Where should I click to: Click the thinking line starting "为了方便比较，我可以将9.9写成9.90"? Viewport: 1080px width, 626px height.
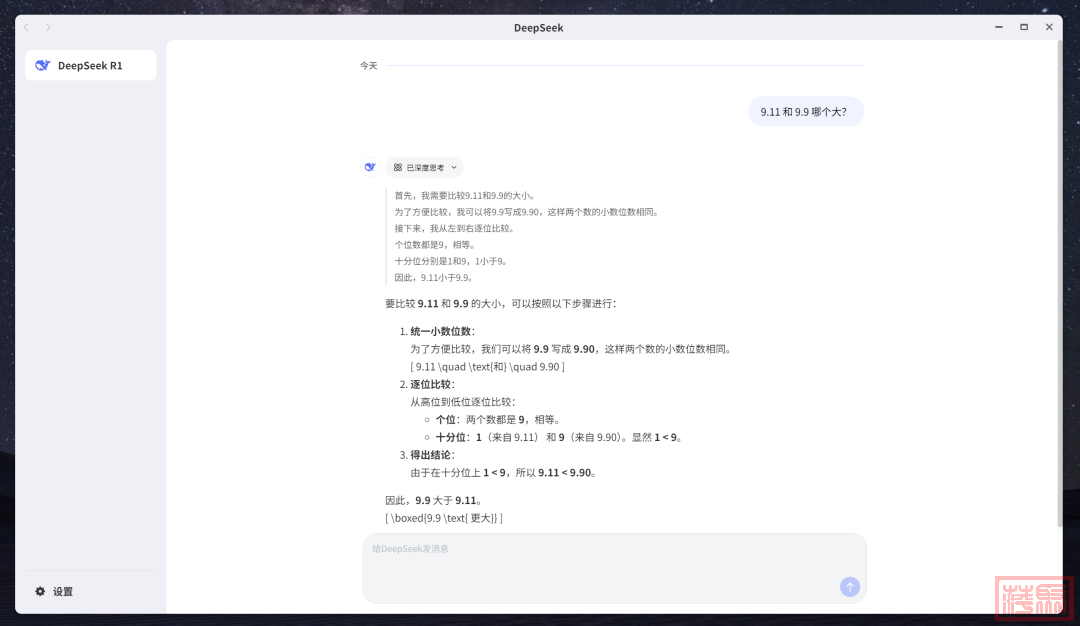(x=527, y=212)
